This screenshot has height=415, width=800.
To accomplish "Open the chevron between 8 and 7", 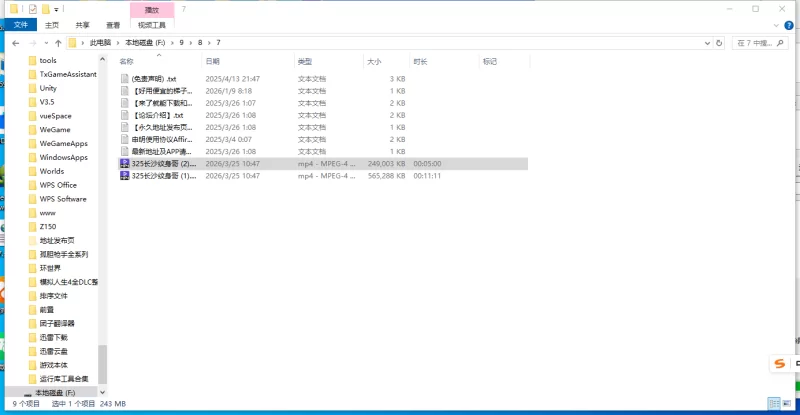I will pos(209,43).
